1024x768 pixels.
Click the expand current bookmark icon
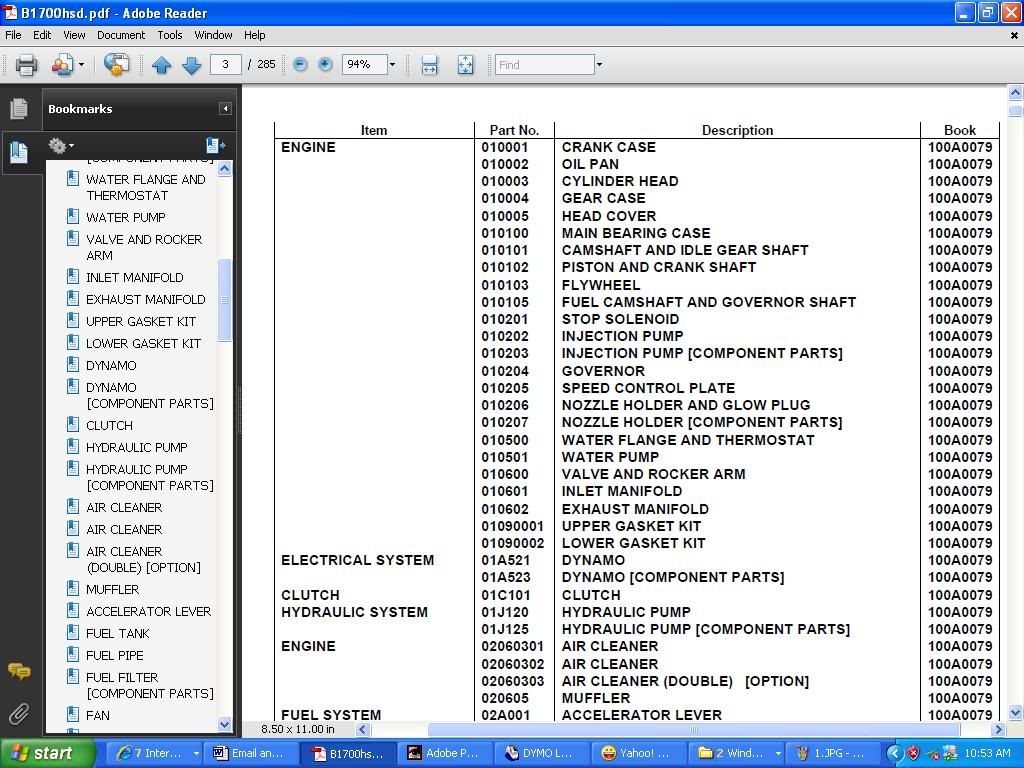215,145
